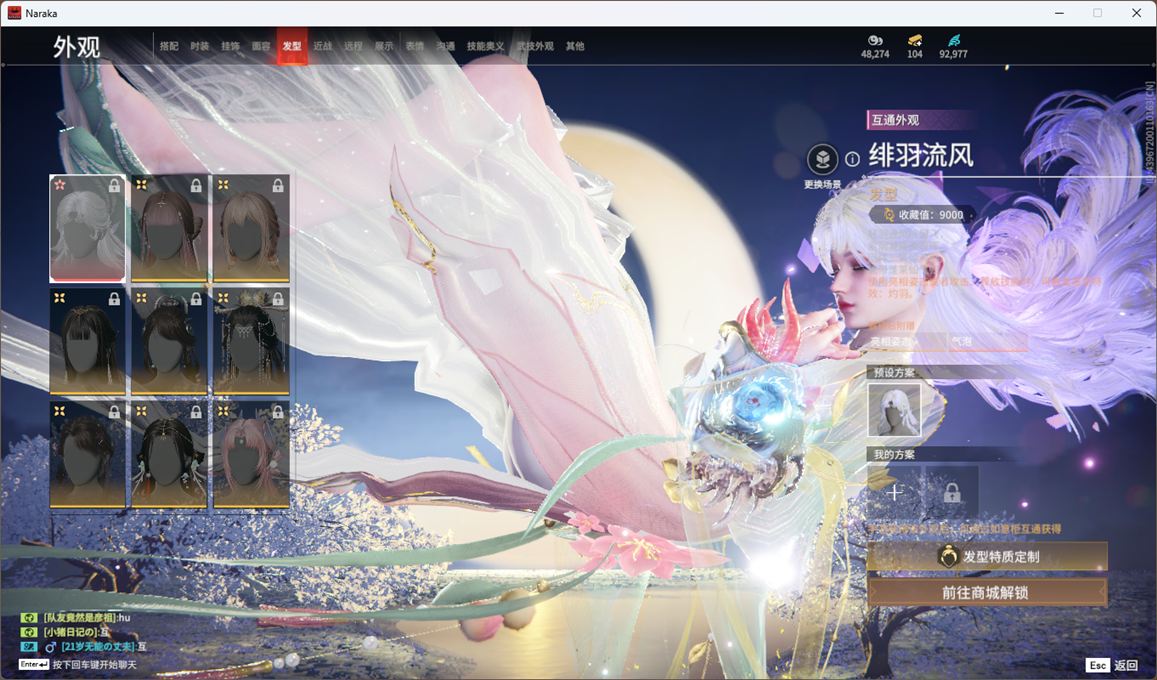1157x680 pixels.
Task: Go to the 面容 tab
Action: [261, 46]
